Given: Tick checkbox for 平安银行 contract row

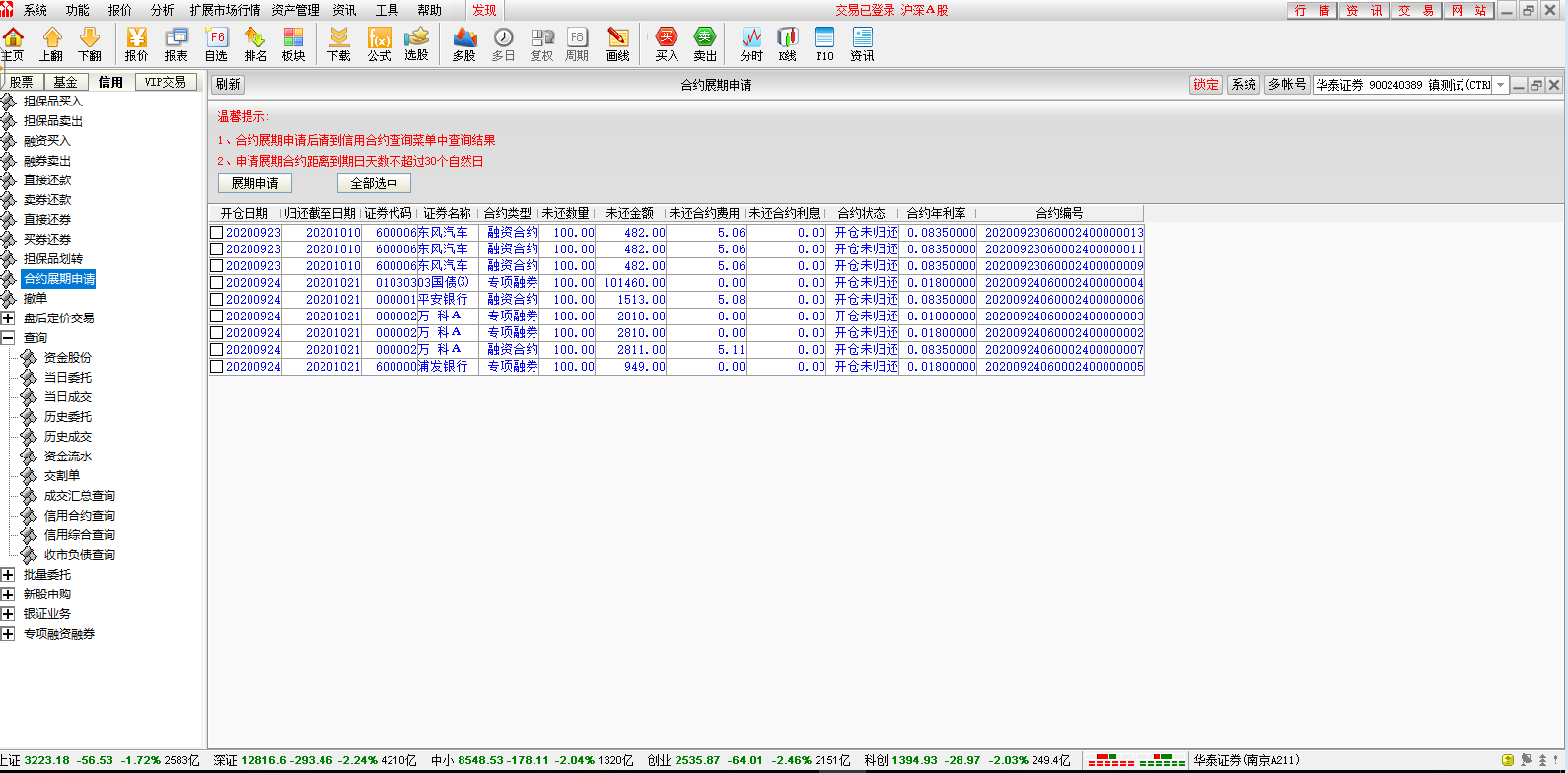Looking at the screenshot, I should [216, 300].
